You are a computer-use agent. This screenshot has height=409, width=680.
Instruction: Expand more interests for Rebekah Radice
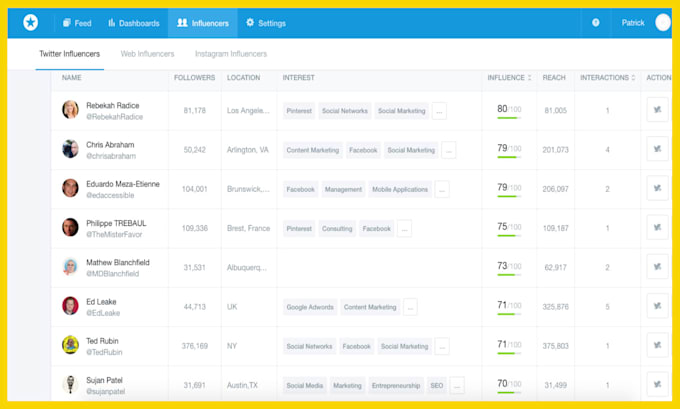tap(439, 111)
